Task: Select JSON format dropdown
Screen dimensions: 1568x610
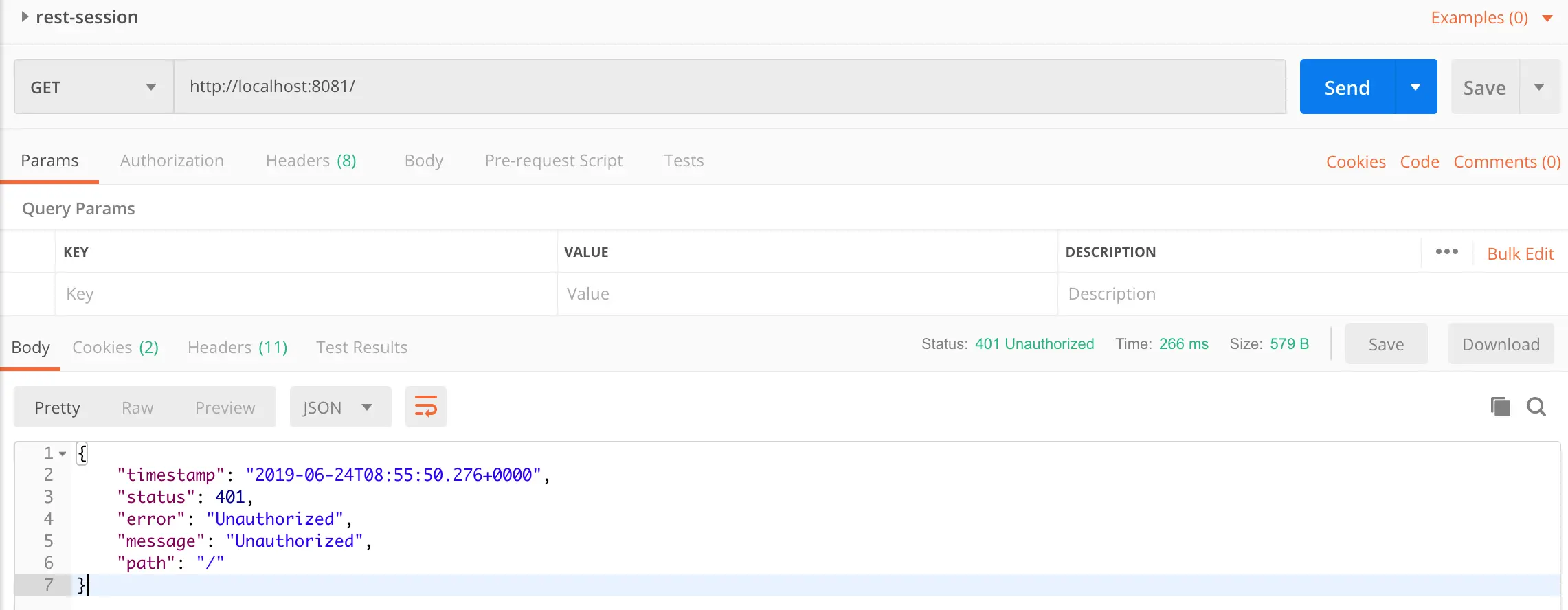Action: point(339,407)
